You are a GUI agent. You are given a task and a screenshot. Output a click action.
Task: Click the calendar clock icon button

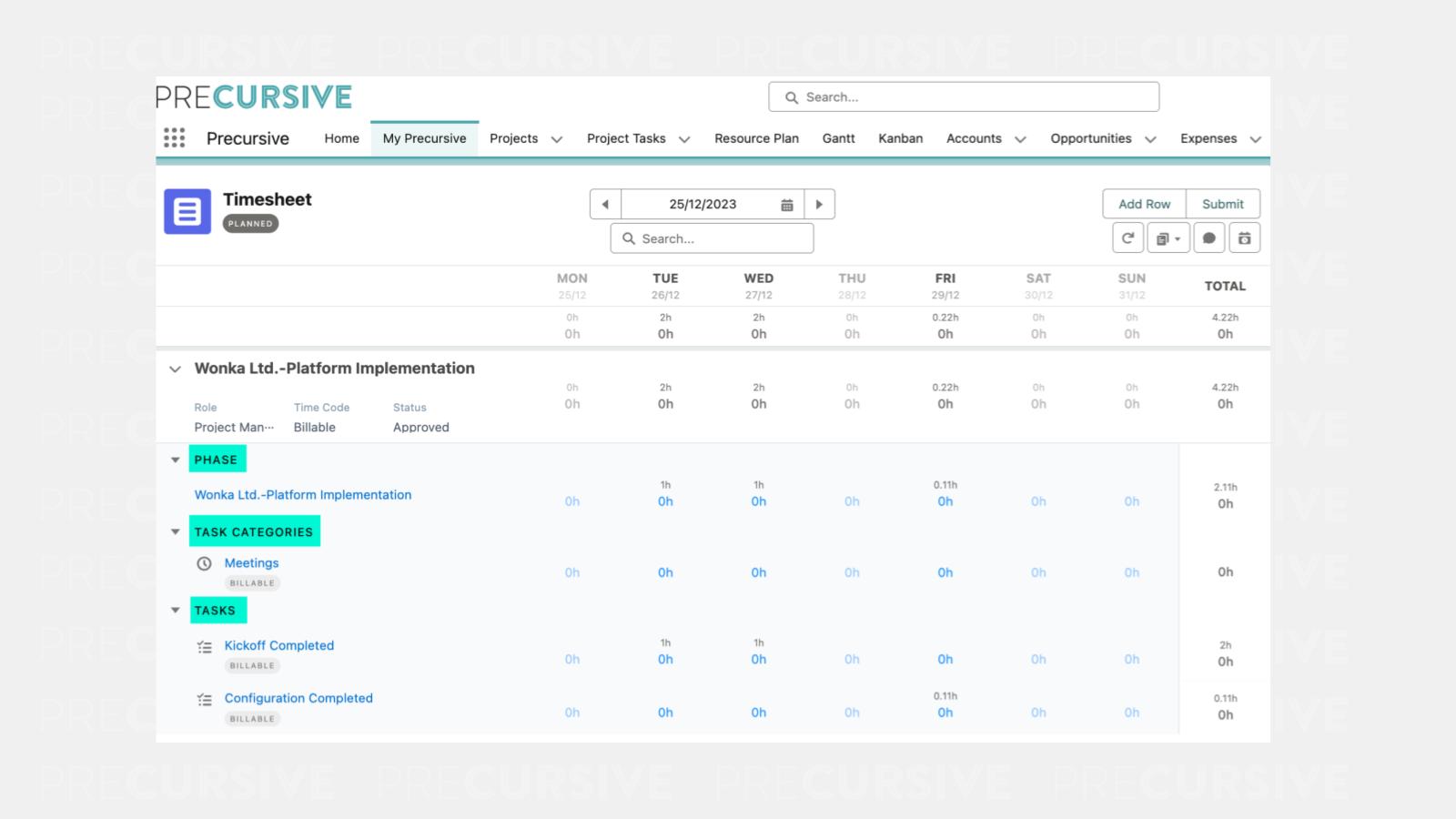(x=1245, y=238)
